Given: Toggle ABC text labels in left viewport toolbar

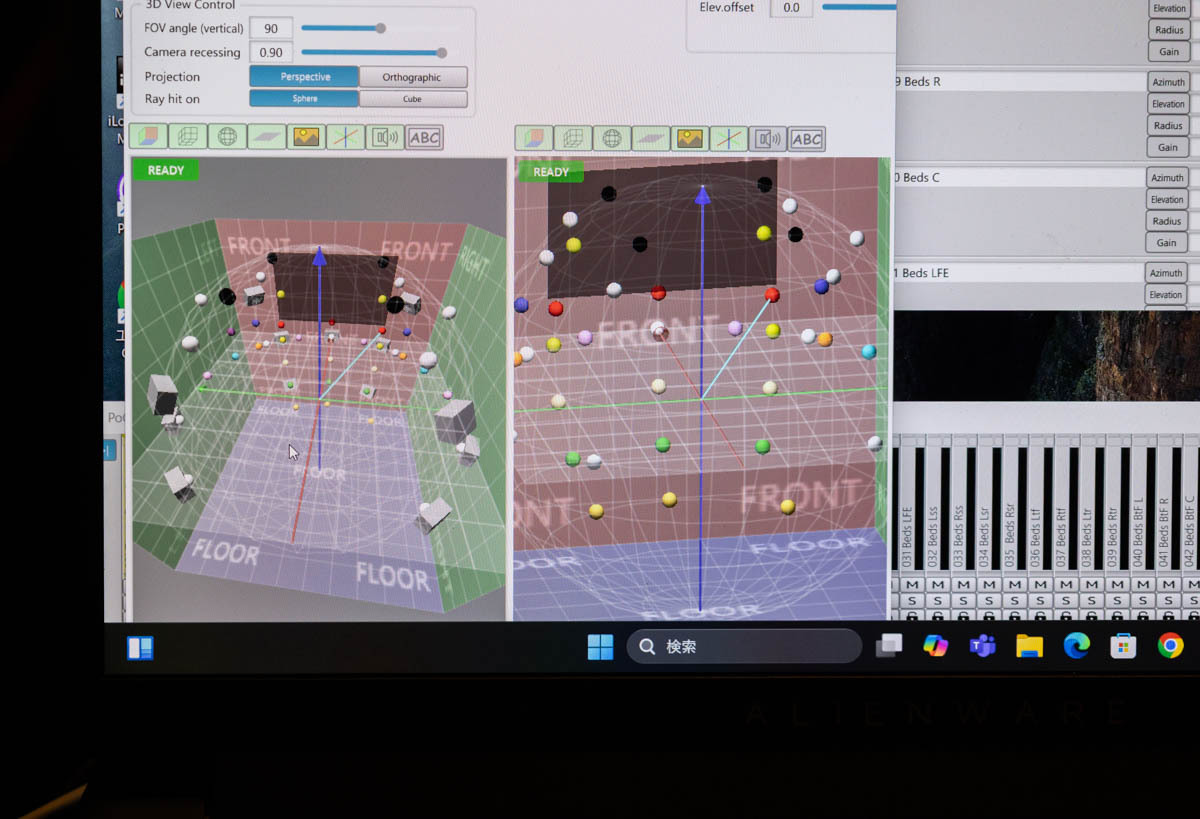Looking at the screenshot, I should pyautogui.click(x=424, y=137).
